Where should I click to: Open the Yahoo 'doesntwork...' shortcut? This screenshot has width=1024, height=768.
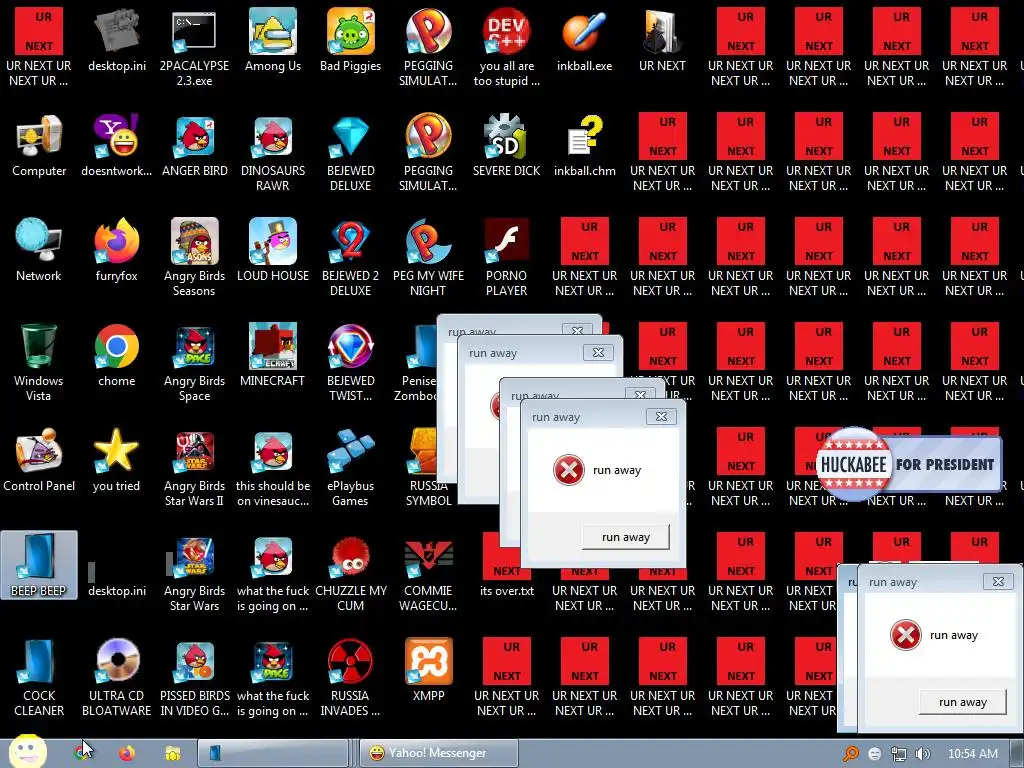[116, 146]
